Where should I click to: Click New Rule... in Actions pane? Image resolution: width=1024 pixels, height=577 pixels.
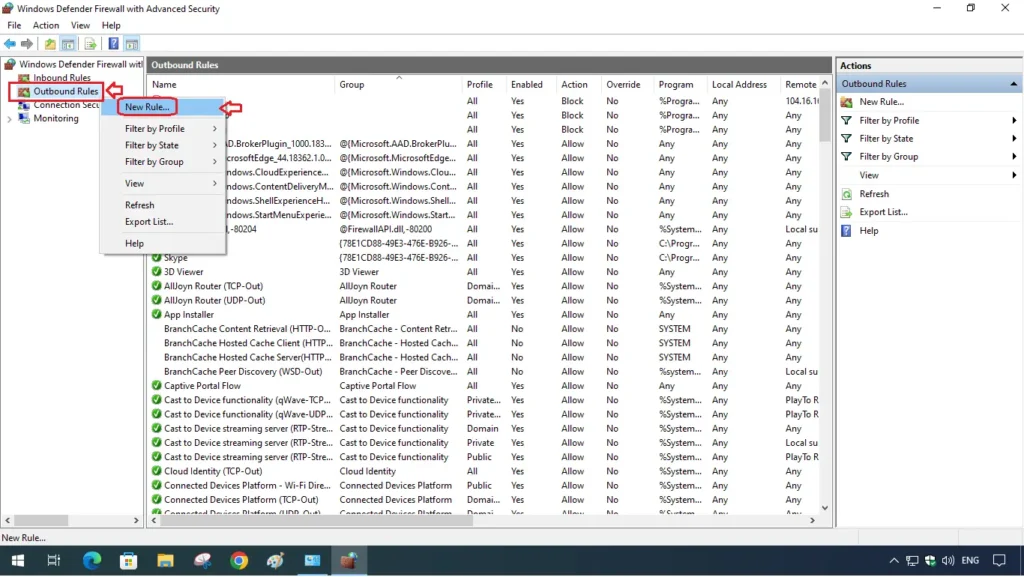882,102
